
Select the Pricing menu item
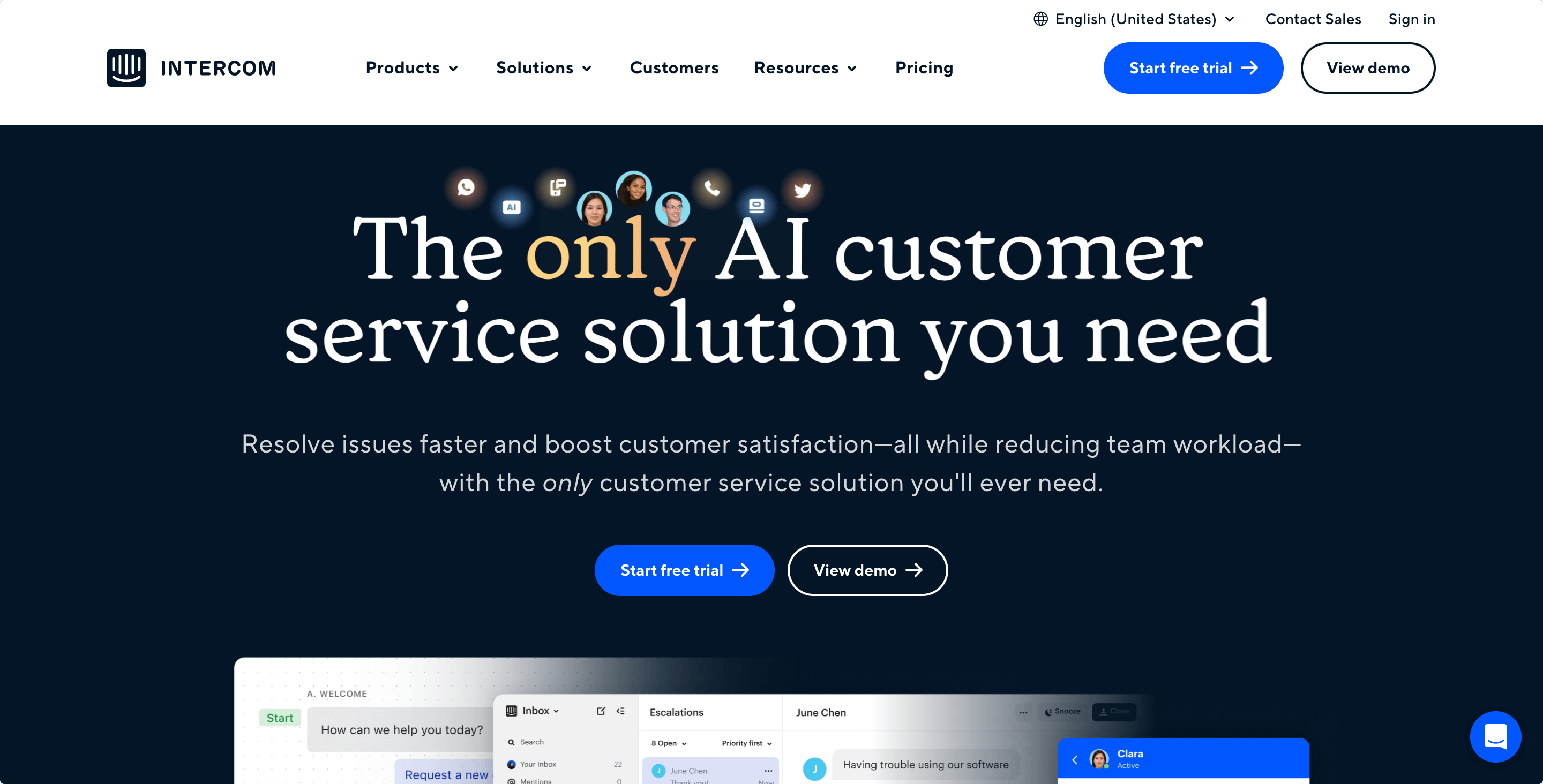[x=924, y=67]
